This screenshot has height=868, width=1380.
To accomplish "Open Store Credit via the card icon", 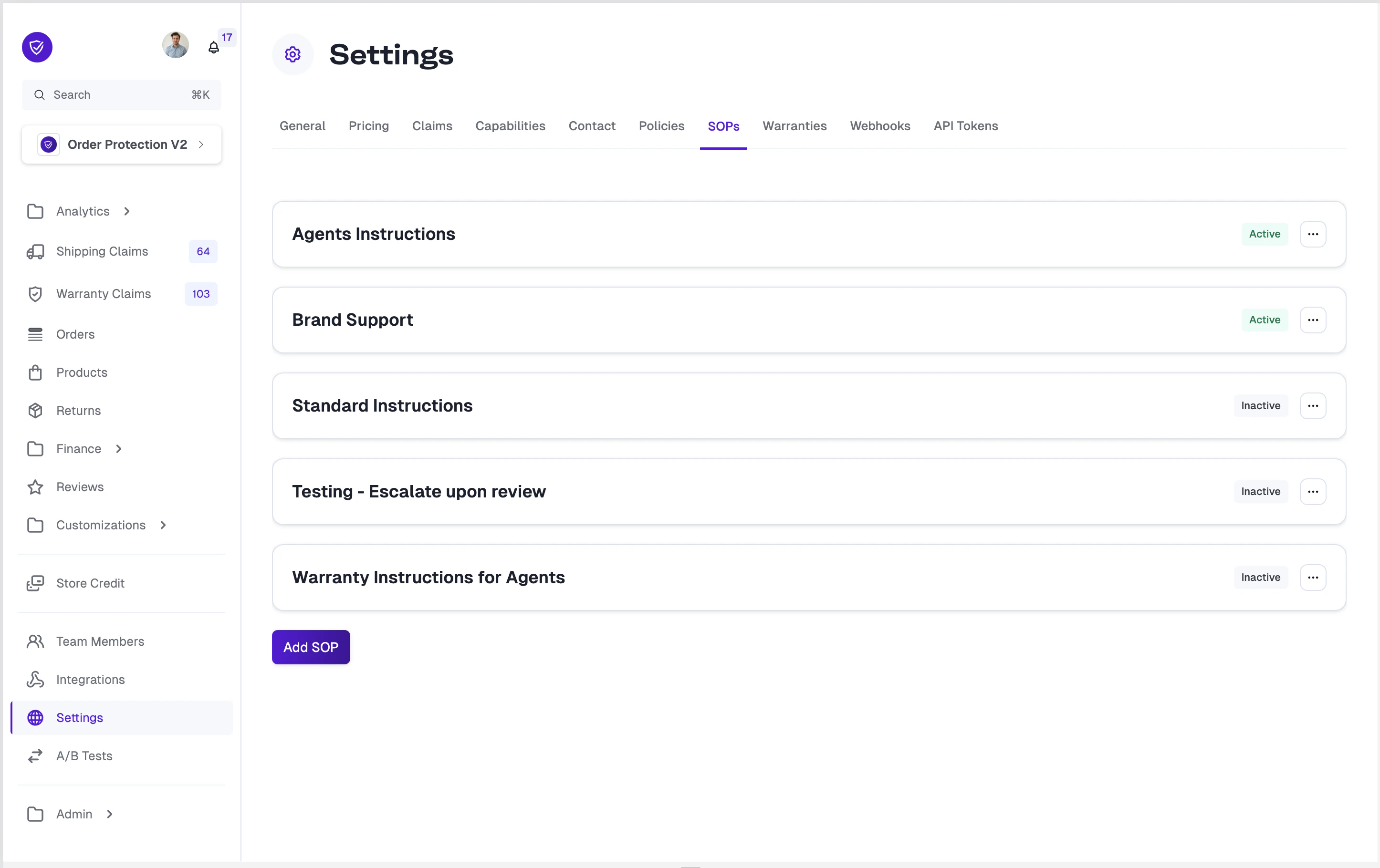I will tap(35, 583).
